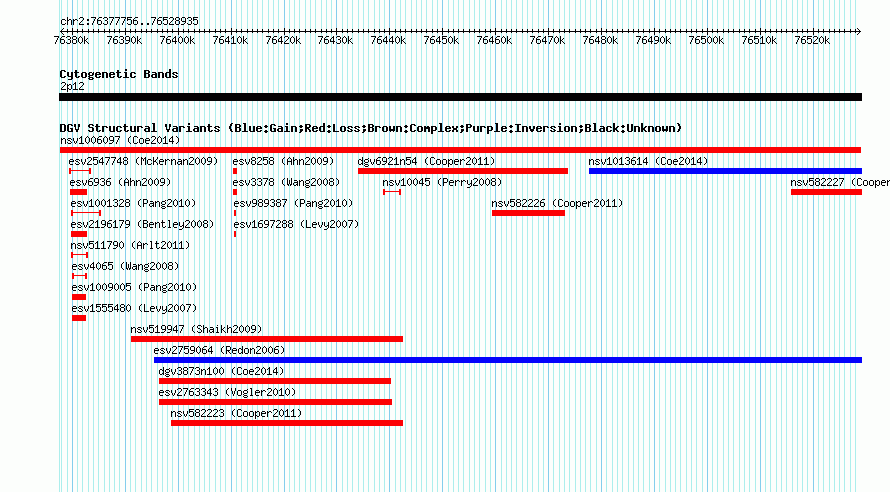Image resolution: width=890 pixels, height=492 pixels.
Task: Click the 76520k ruler tick label
Action: [812, 40]
